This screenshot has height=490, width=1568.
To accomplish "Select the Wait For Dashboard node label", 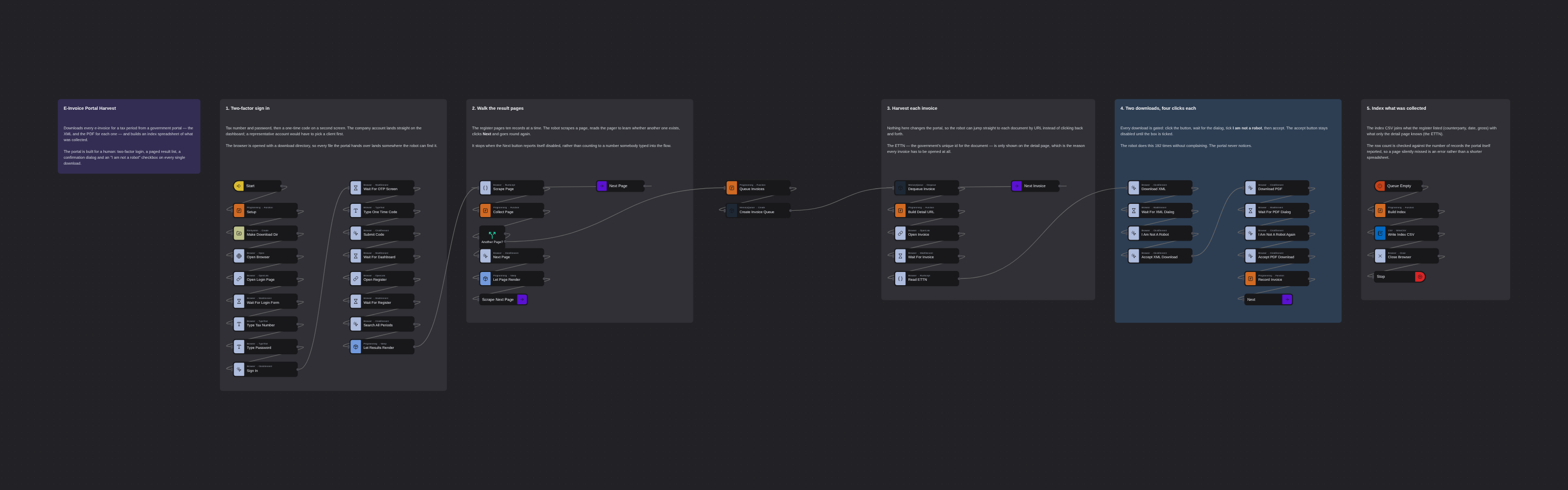I will [379, 257].
